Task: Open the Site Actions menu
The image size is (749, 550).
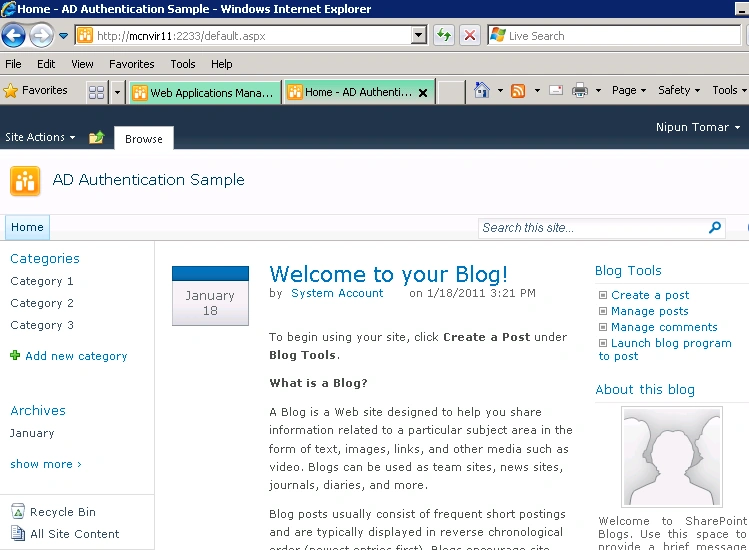Action: pos(40,137)
